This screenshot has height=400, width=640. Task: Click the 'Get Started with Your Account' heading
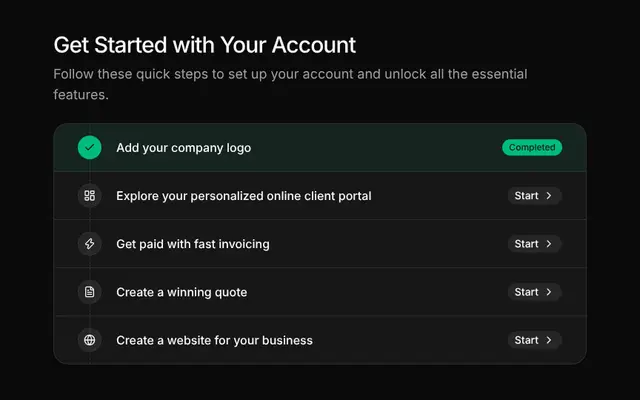204,44
